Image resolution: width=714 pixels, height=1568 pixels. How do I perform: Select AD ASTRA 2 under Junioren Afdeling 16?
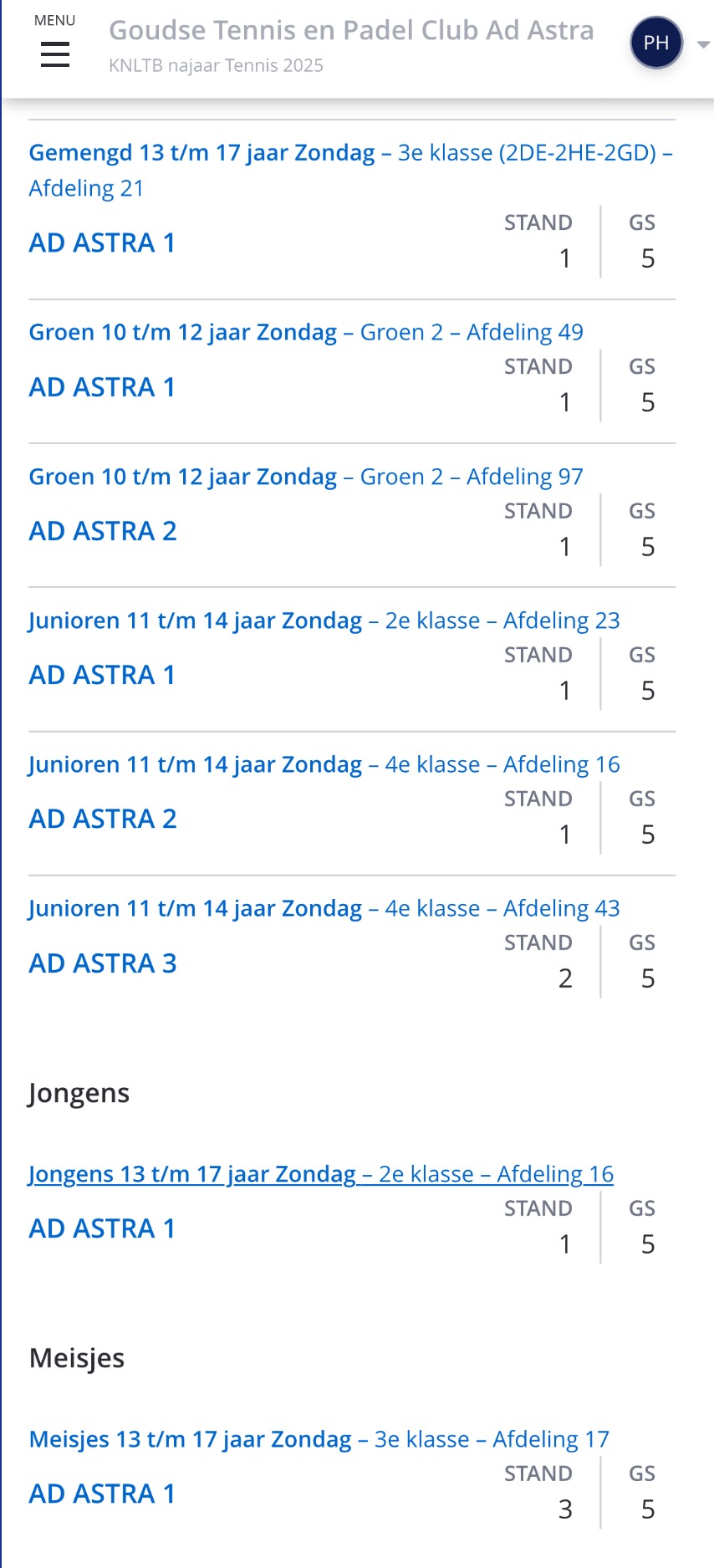coord(103,819)
